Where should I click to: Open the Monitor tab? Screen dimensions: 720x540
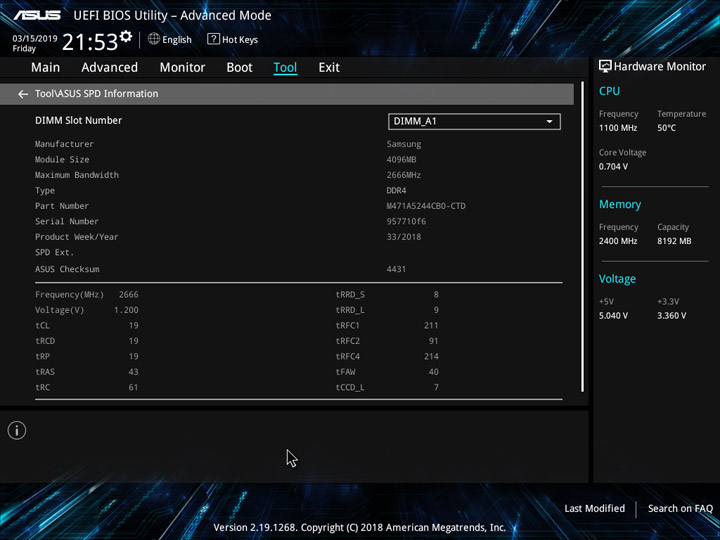point(182,68)
